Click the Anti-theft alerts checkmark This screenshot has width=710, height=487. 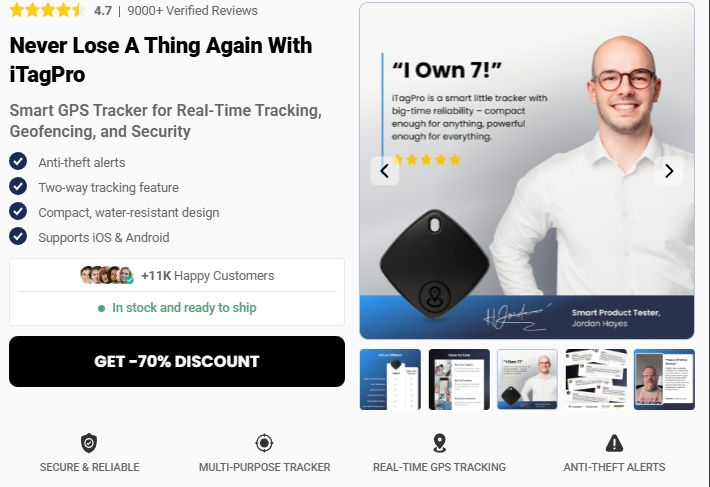18,161
